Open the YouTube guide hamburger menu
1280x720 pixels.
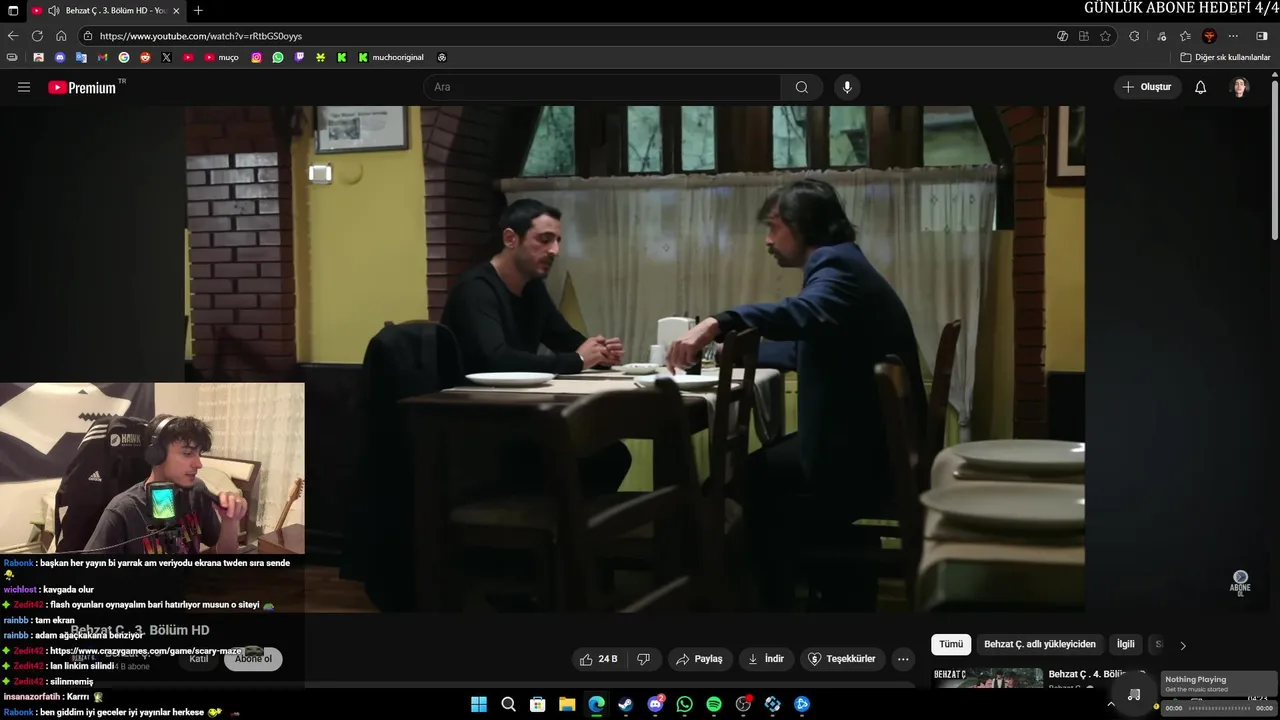(24, 87)
